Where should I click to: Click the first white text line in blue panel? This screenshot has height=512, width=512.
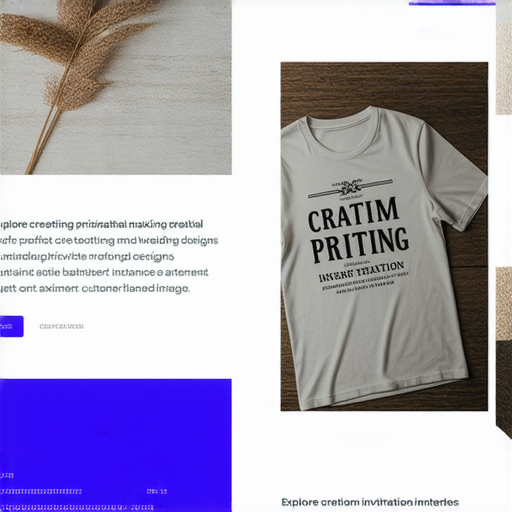[x=7, y=475]
